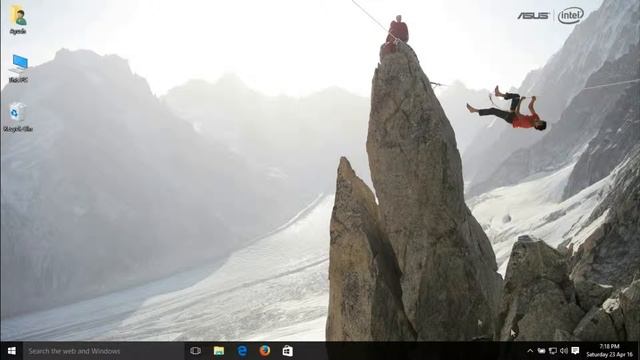Select the Recycle Bin desktop icon
Screen dimensions: 640x360
pos(18,117)
